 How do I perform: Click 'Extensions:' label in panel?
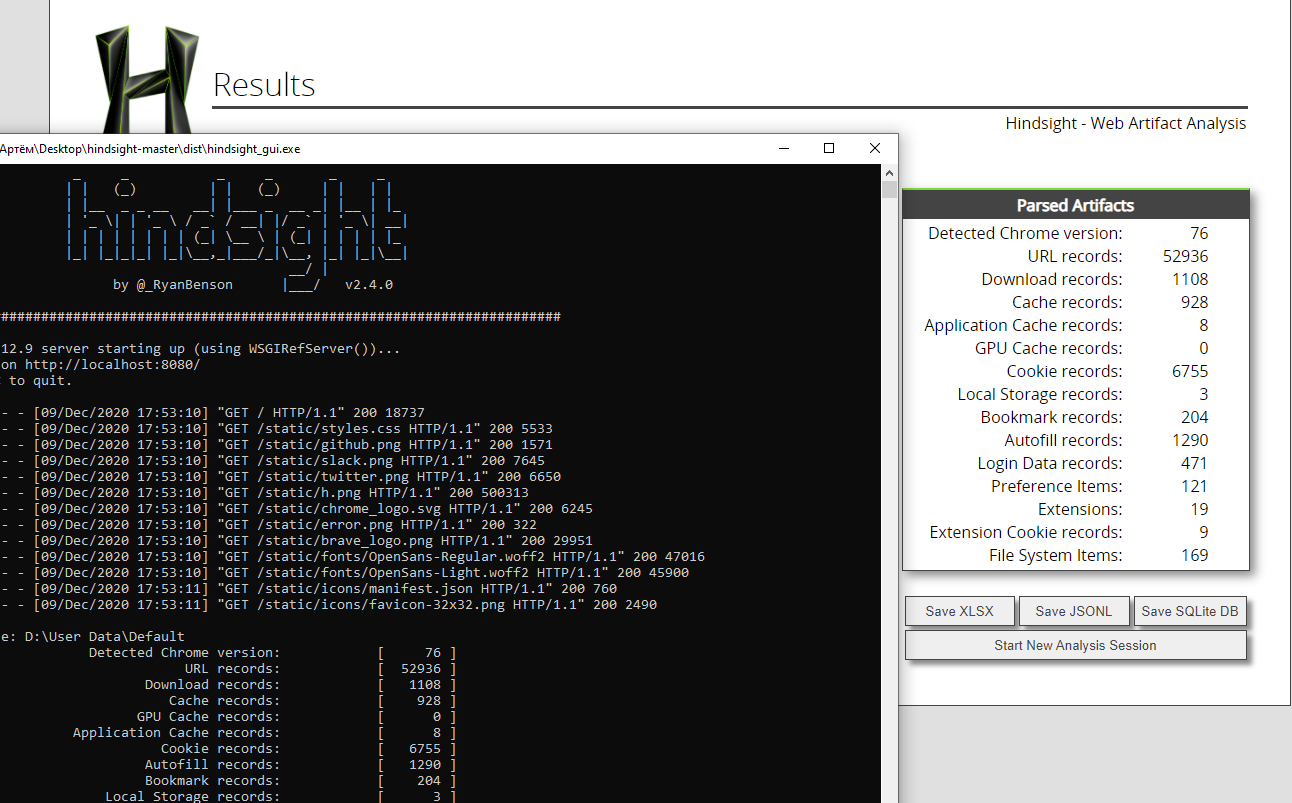[x=1081, y=509]
